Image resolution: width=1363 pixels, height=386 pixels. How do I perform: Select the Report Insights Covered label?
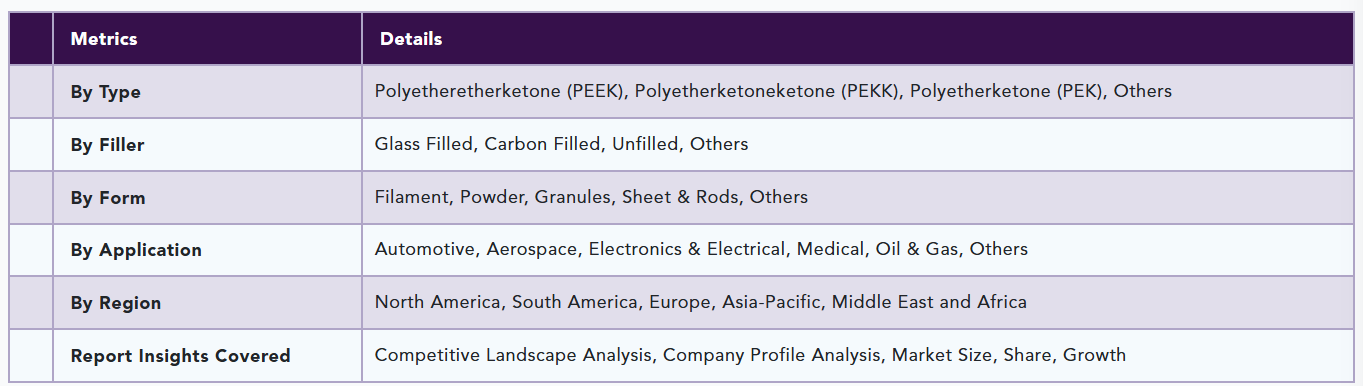click(180, 355)
